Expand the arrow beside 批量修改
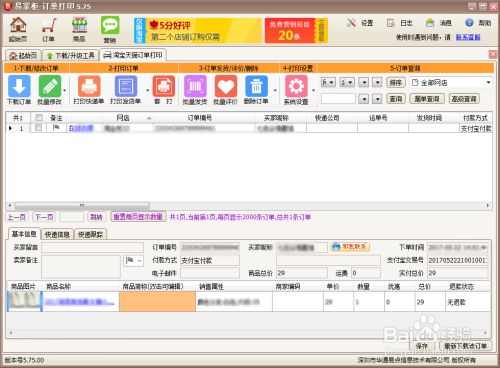The height and width of the screenshot is (368, 500). click(64, 90)
